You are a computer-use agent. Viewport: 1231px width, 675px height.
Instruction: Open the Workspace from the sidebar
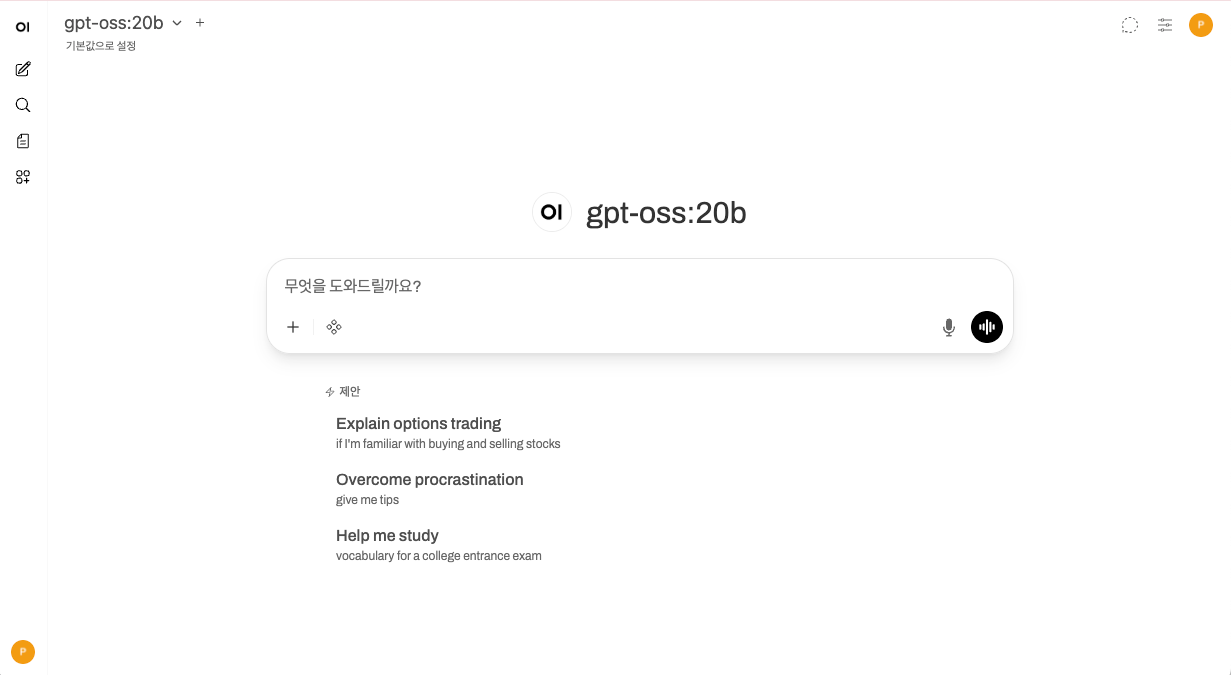coord(23,176)
